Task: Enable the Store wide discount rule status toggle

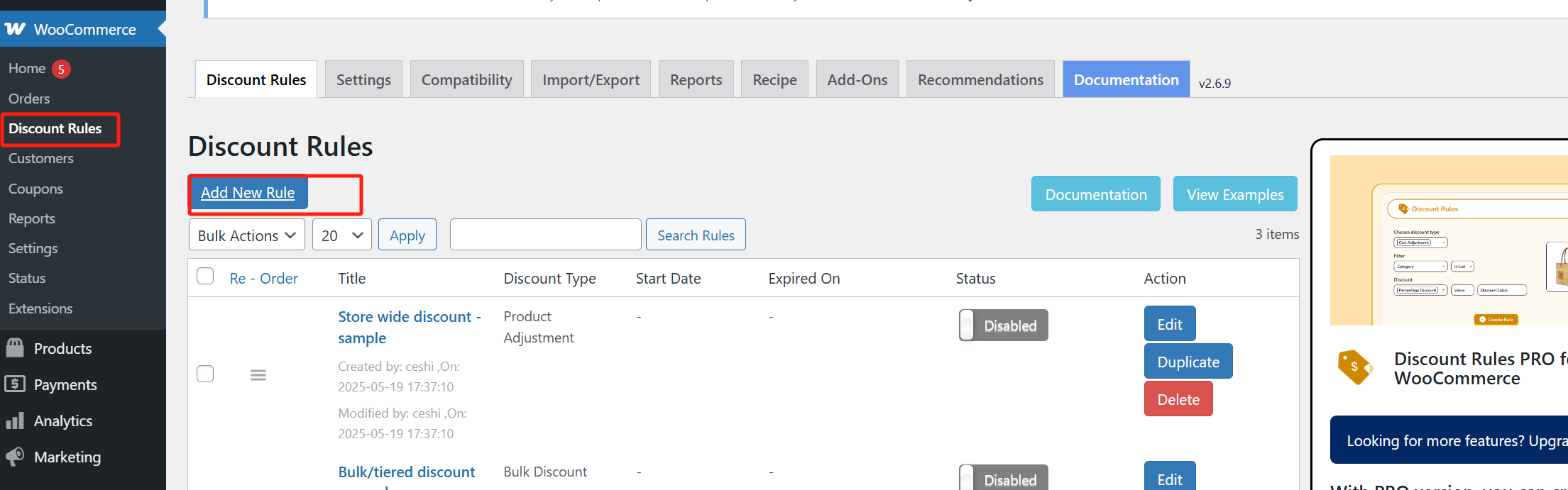Action: pyautogui.click(x=1003, y=325)
